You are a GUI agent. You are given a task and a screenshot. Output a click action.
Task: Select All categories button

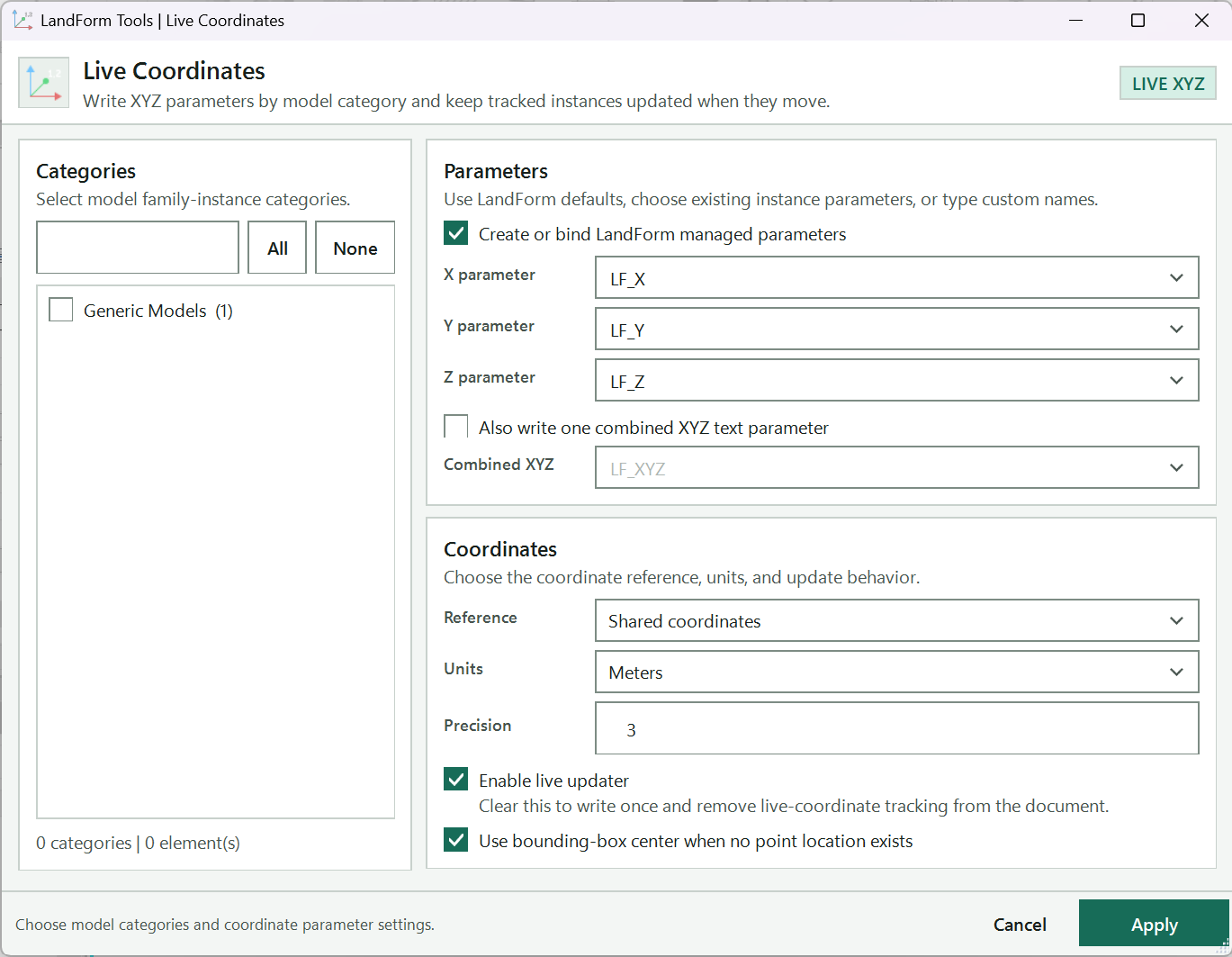click(x=277, y=248)
